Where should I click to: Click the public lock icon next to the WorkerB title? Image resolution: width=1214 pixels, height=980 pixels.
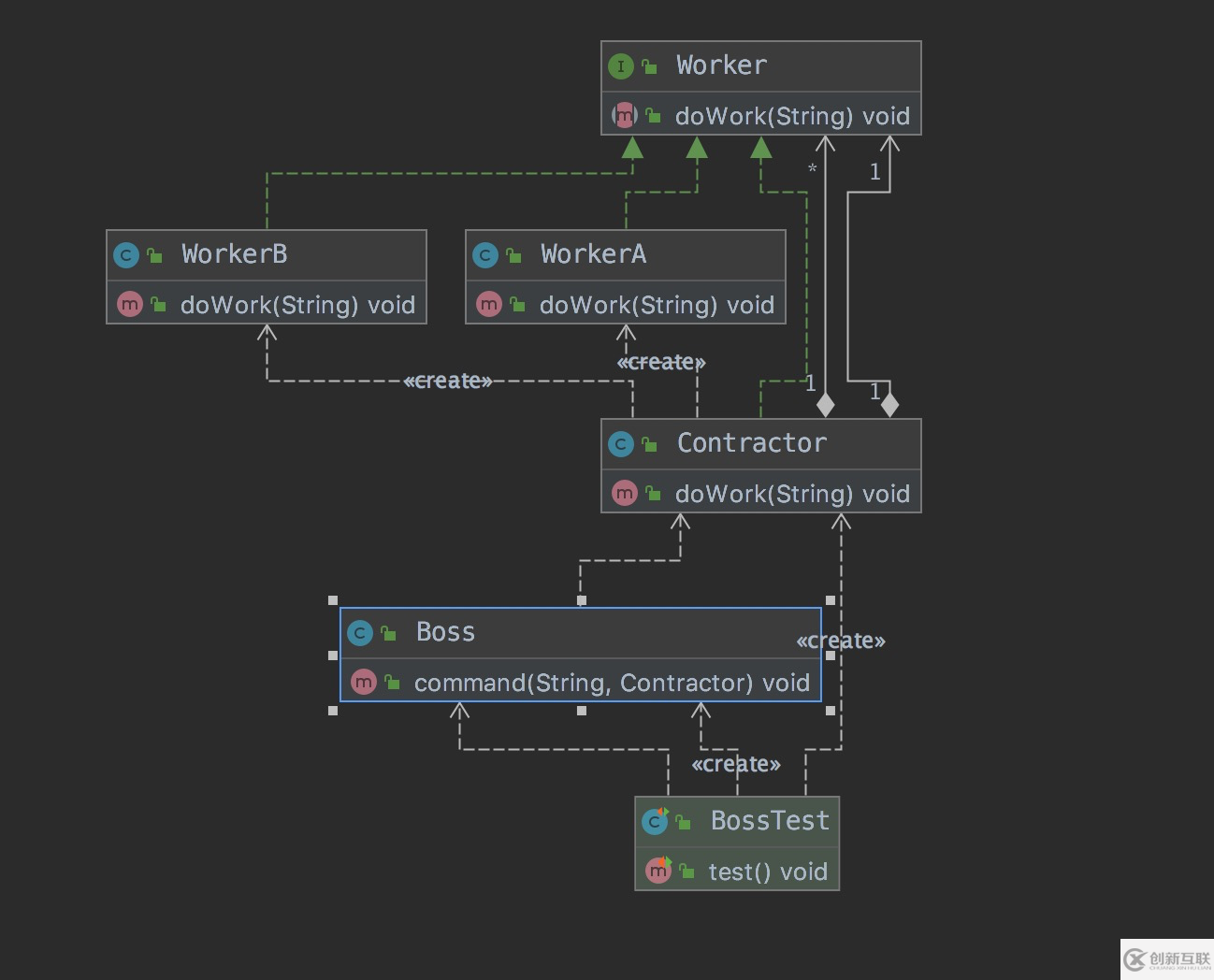[154, 255]
